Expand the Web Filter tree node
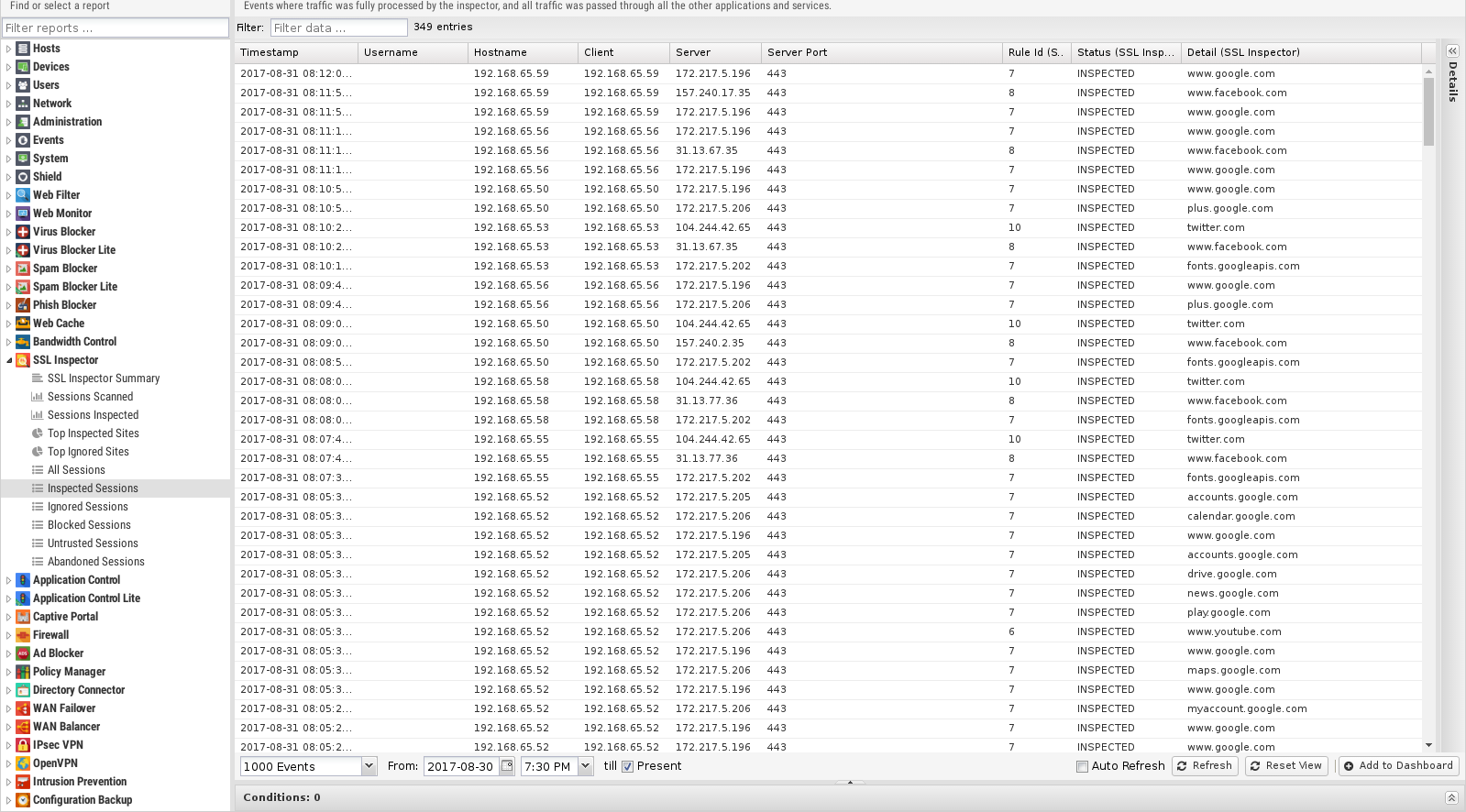Image resolution: width=1466 pixels, height=812 pixels. coord(9,195)
